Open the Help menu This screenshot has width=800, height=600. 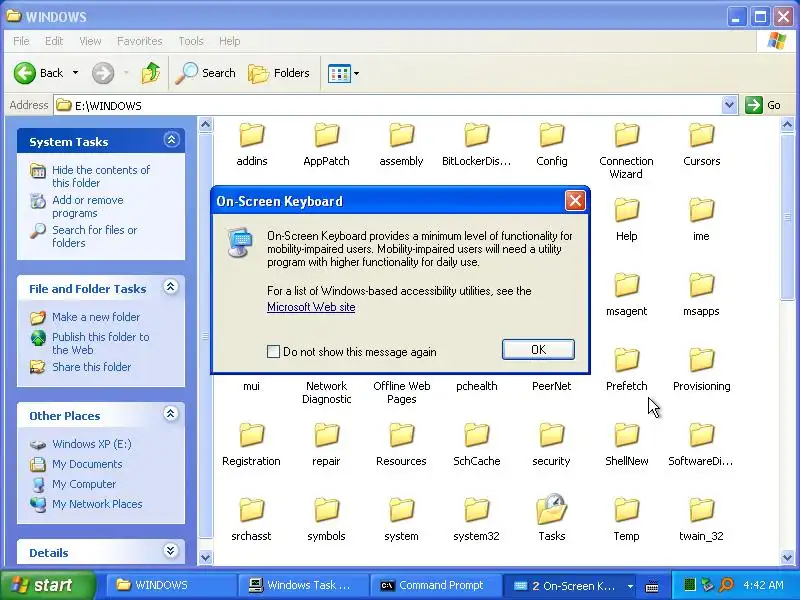[x=230, y=41]
